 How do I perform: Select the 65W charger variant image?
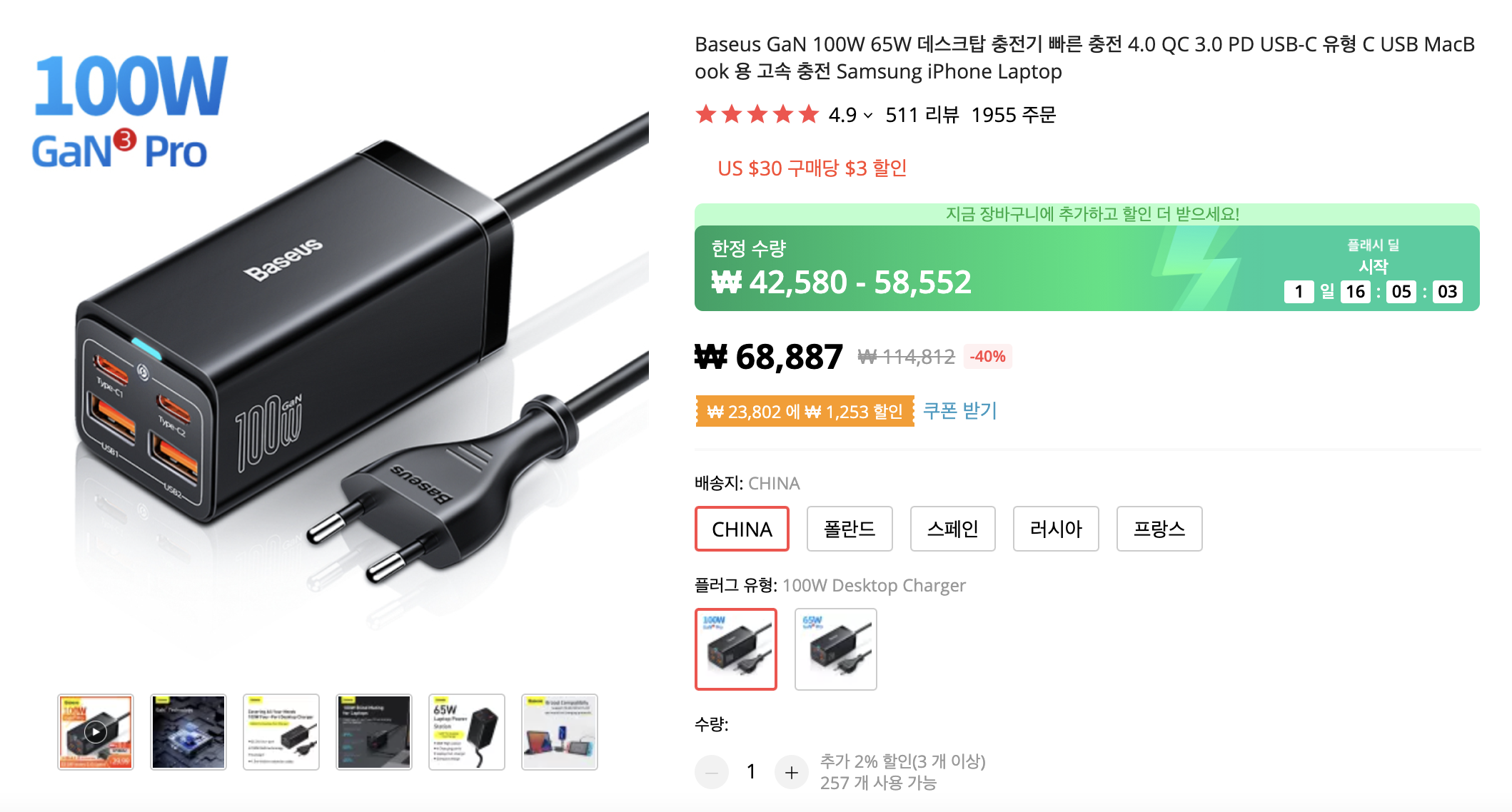pos(836,649)
